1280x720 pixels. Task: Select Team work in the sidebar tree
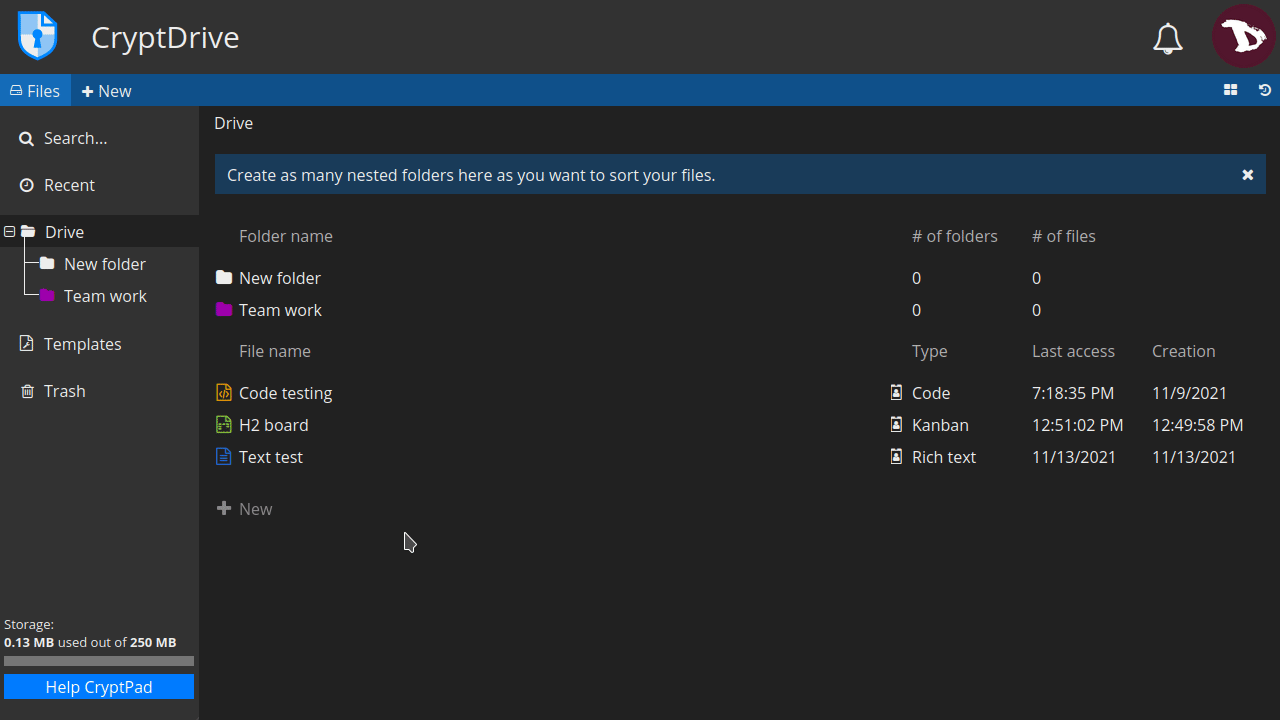(x=104, y=296)
